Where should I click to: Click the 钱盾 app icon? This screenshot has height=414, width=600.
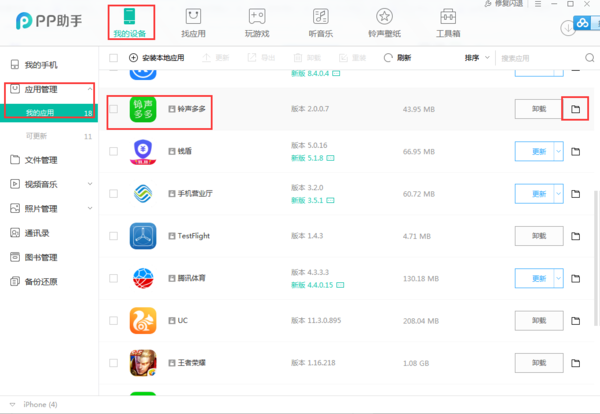[x=143, y=152]
